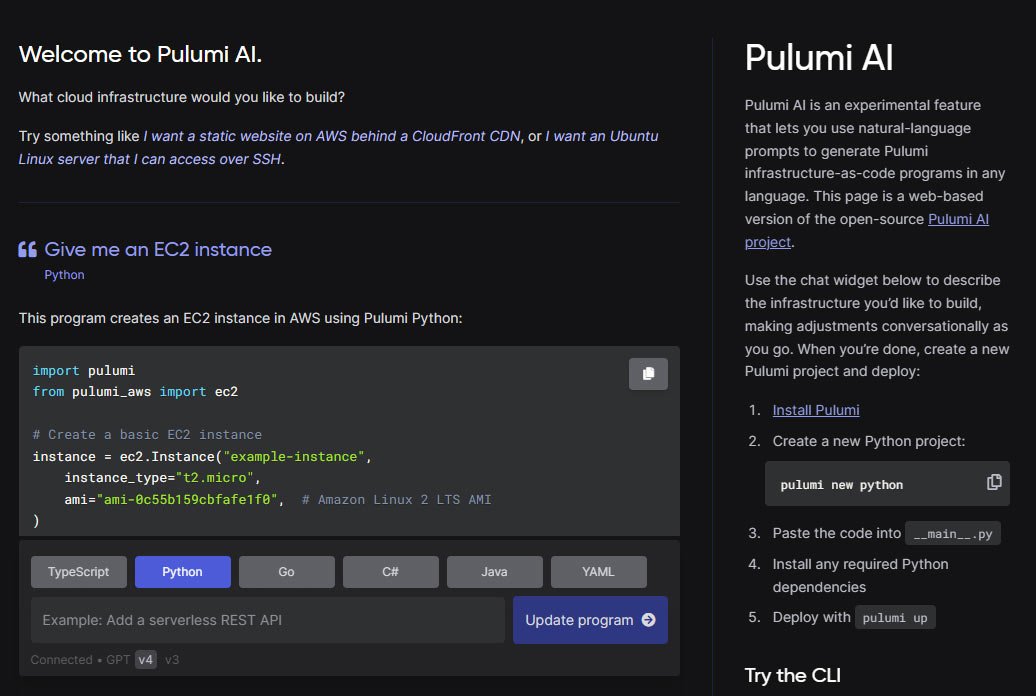
Task: Click the "__main__.py" filename badge
Action: pos(951,533)
